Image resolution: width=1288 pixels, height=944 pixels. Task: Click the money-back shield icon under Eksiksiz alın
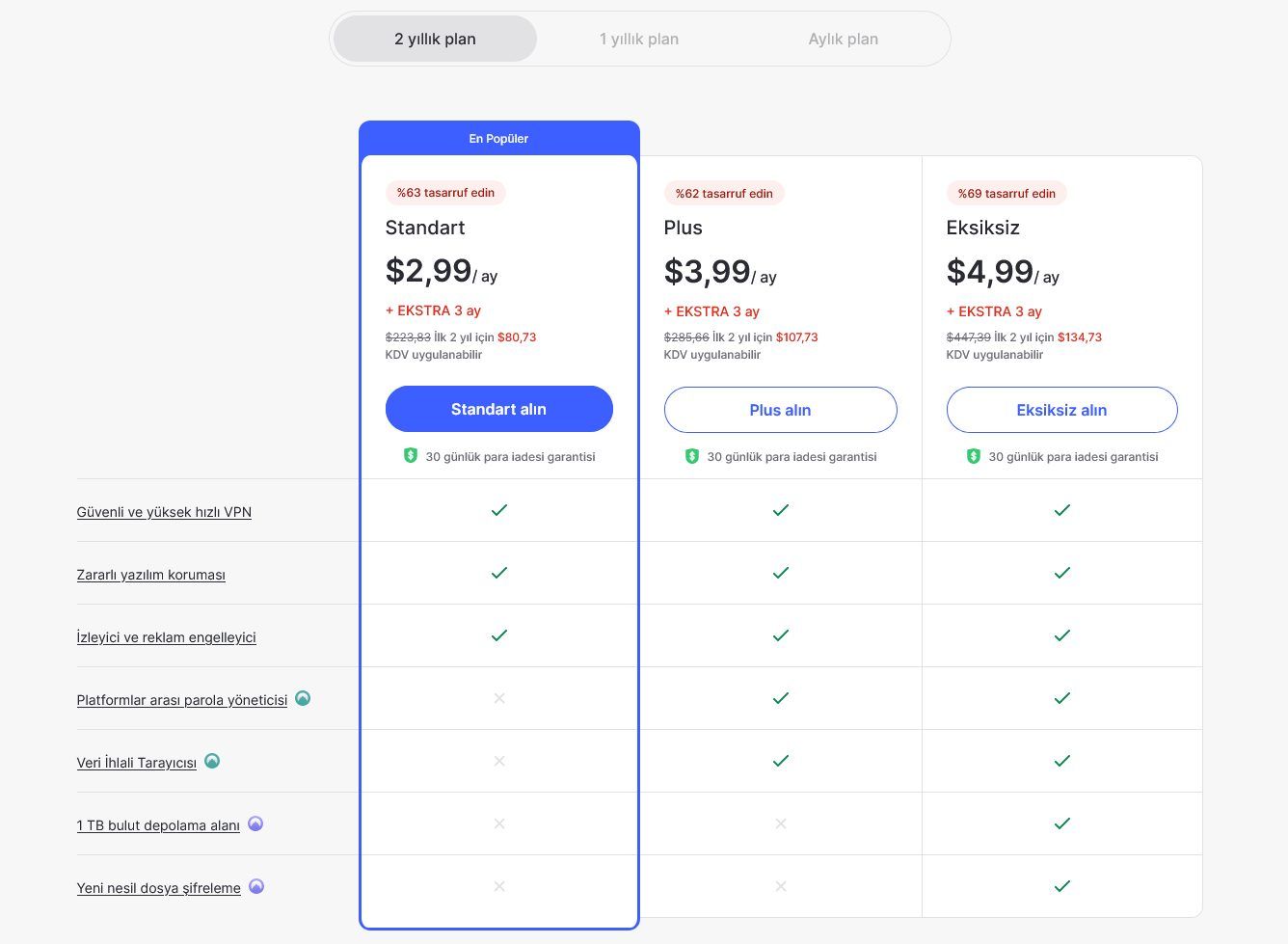[974, 455]
